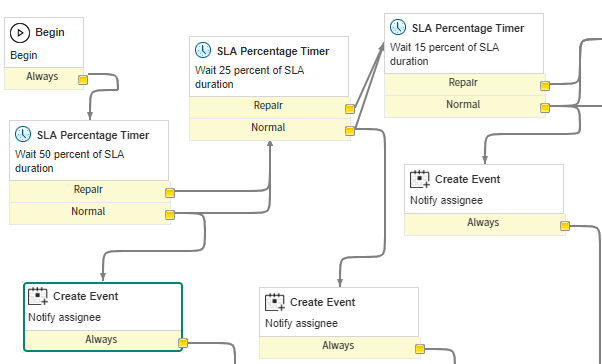Click calendar icon of highlighted Create Event
The image size is (602, 364).
(38, 296)
